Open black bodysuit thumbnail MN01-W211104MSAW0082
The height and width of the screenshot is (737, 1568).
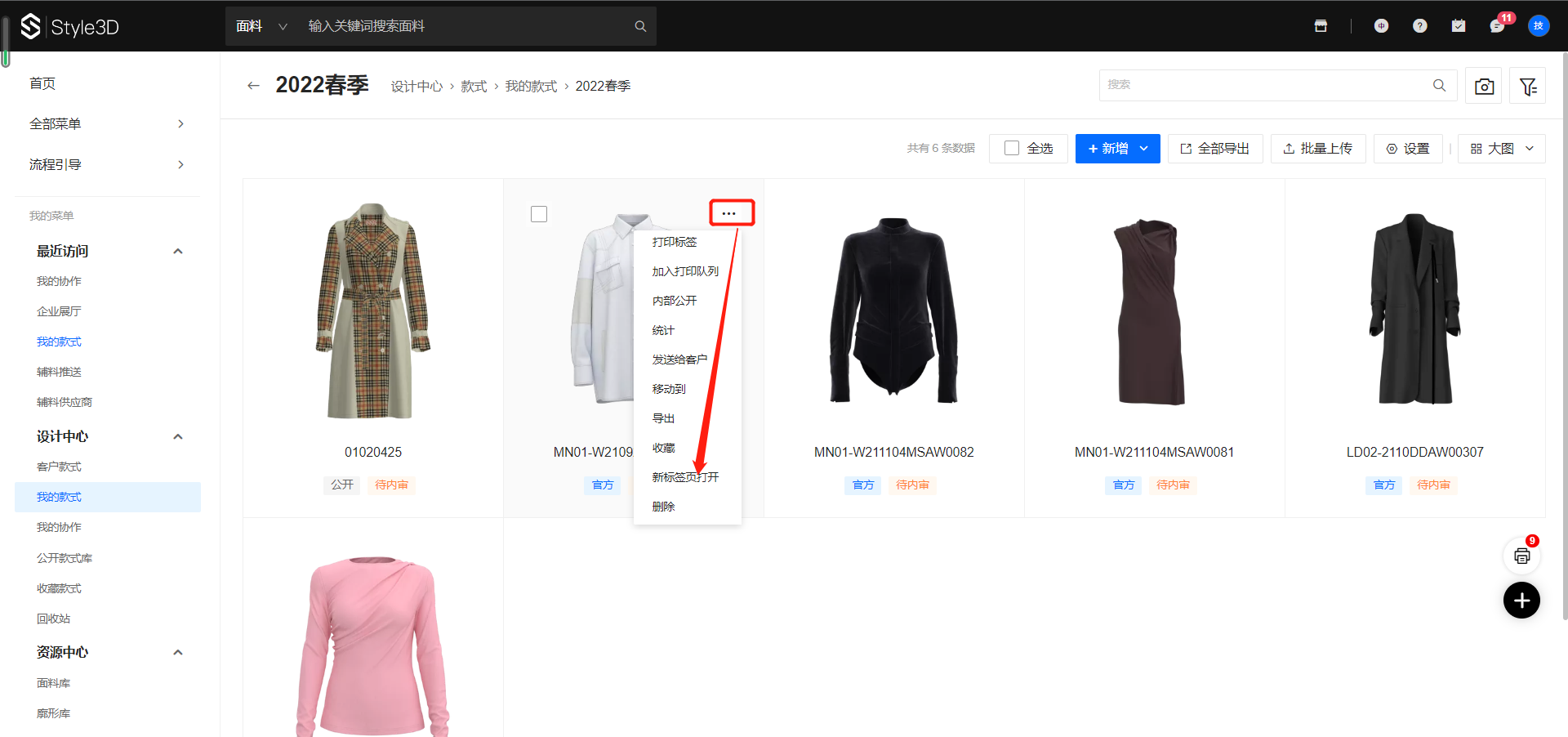[x=894, y=310]
